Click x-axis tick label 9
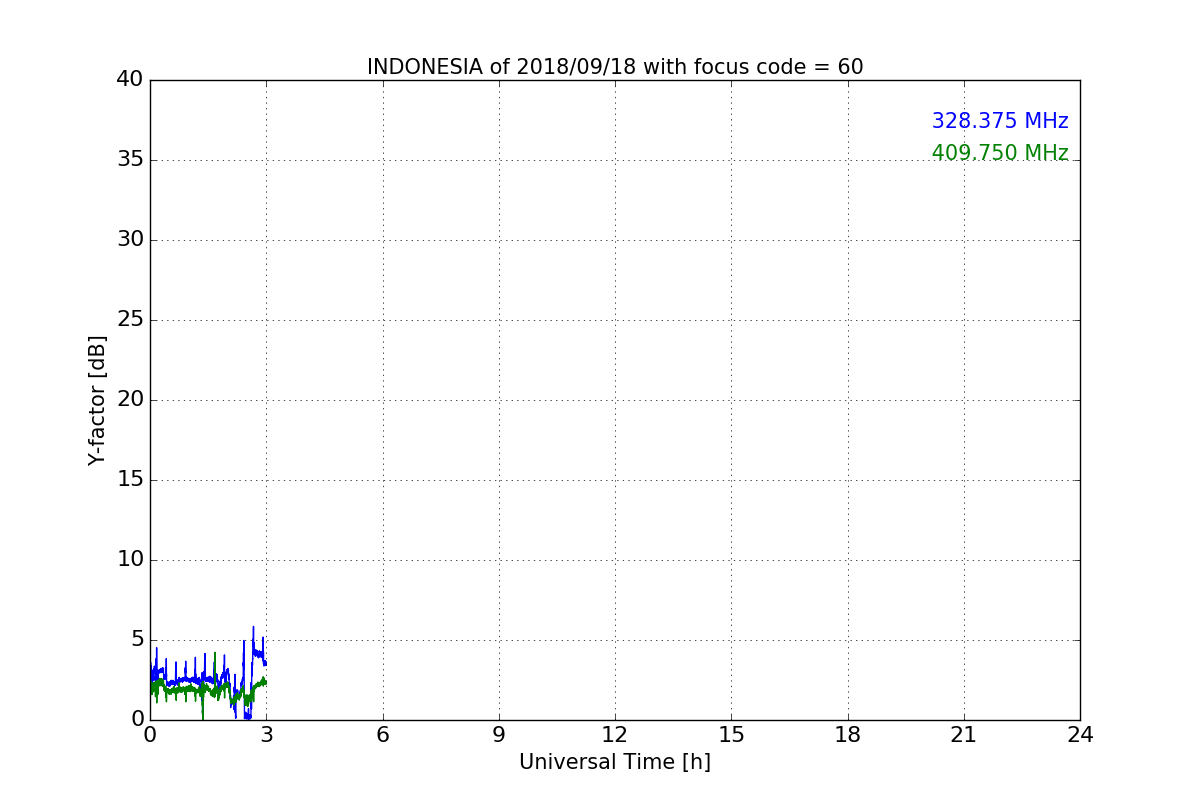1200x800 pixels. tap(499, 735)
